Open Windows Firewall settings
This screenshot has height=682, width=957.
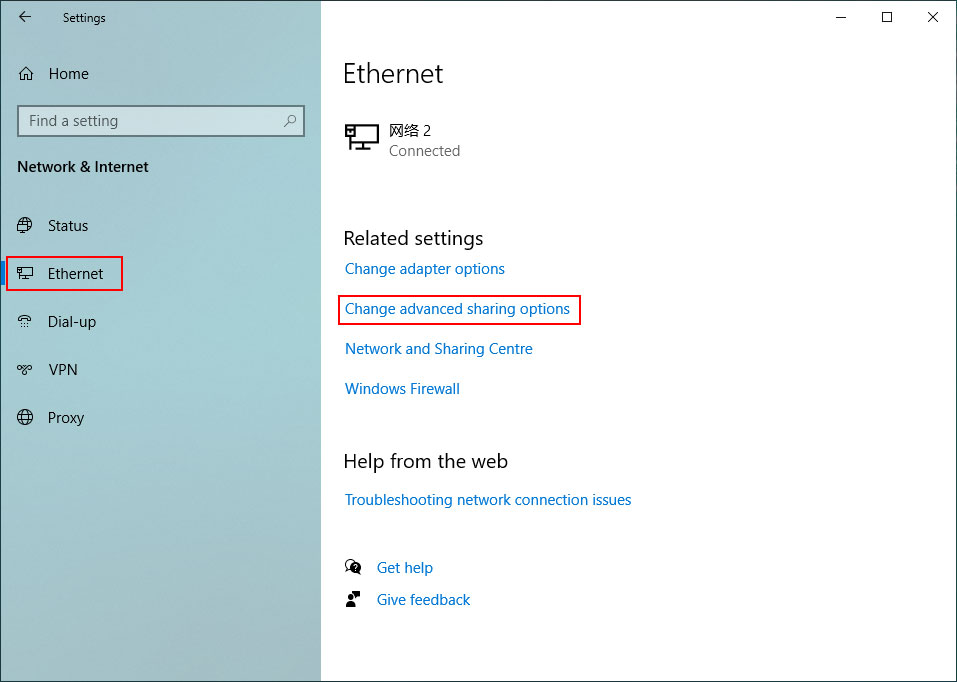[402, 388]
